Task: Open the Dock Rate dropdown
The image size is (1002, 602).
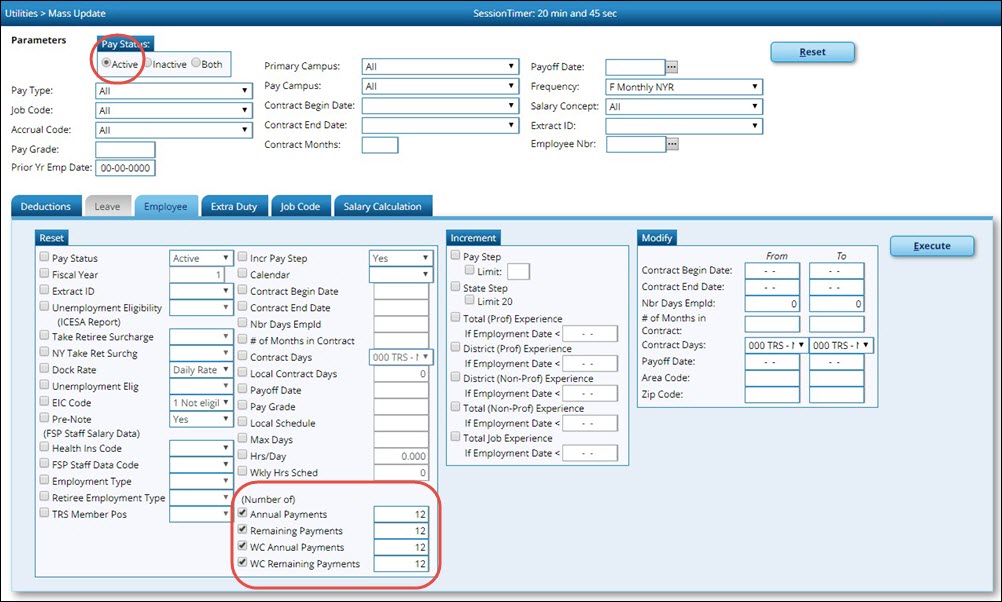Action: point(201,370)
